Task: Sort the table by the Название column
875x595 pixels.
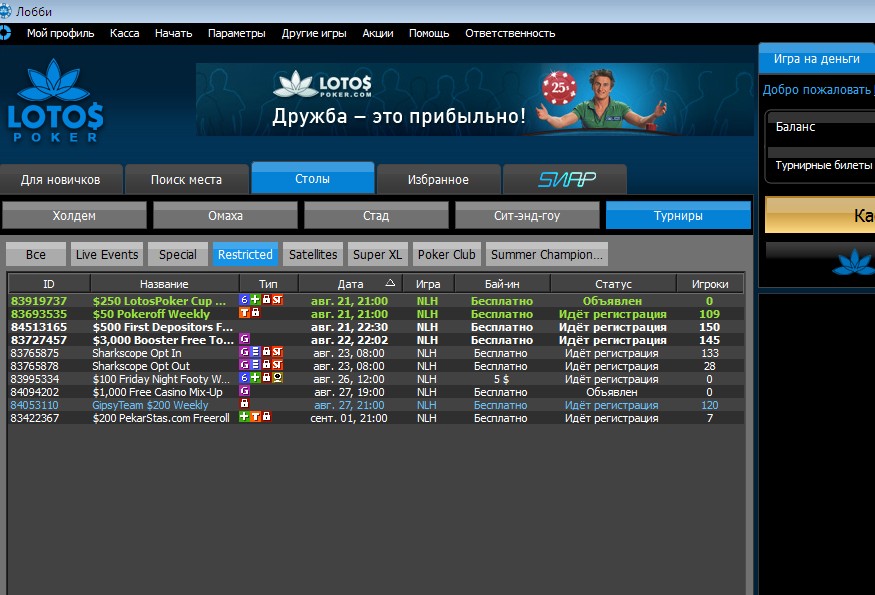Action: [165, 284]
